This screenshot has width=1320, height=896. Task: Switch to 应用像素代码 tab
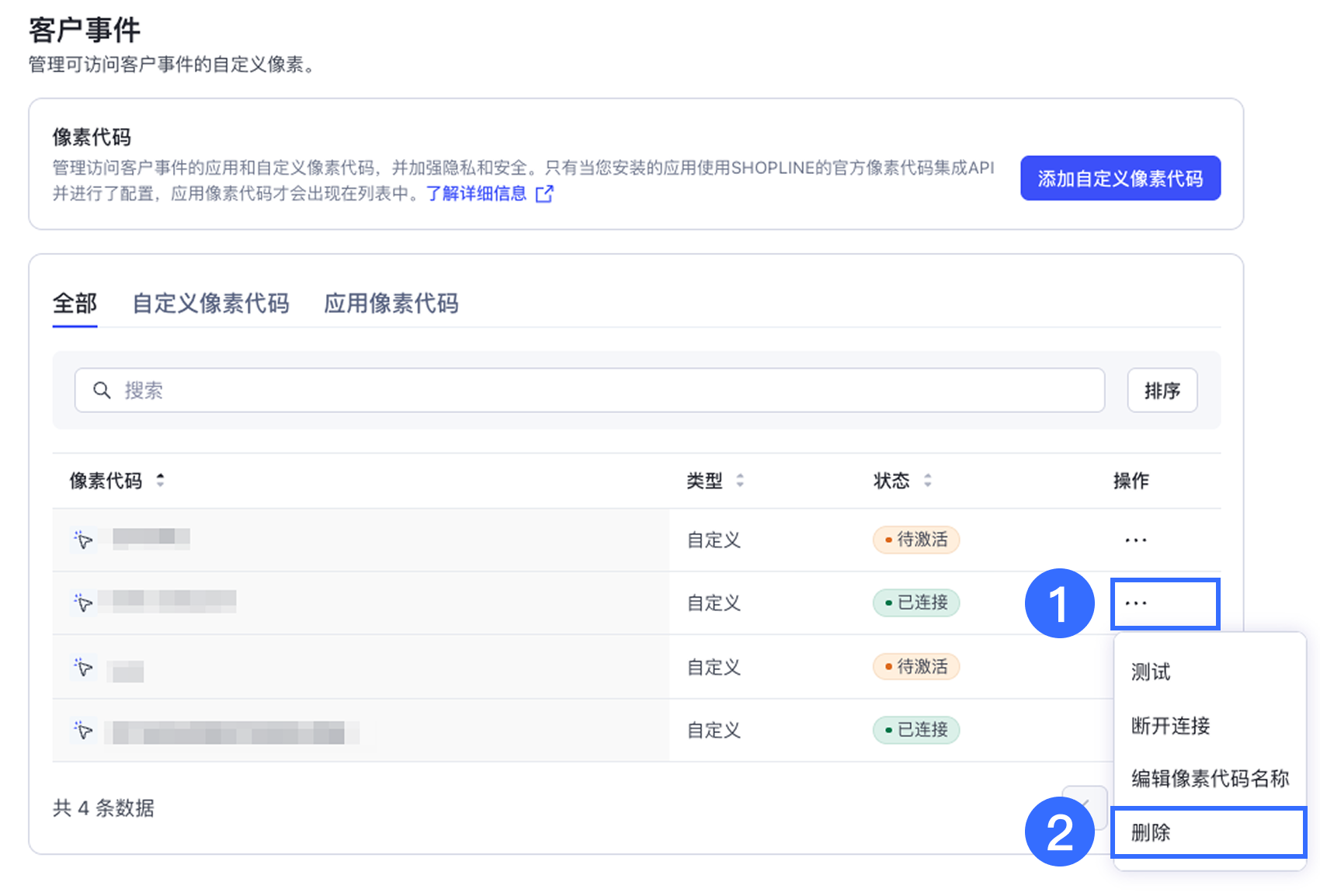(391, 304)
